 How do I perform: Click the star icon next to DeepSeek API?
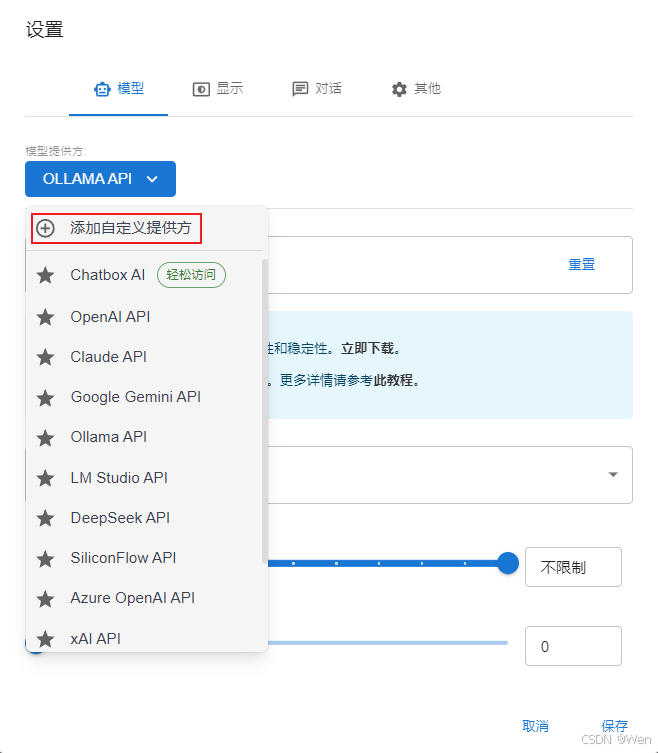coord(46,518)
